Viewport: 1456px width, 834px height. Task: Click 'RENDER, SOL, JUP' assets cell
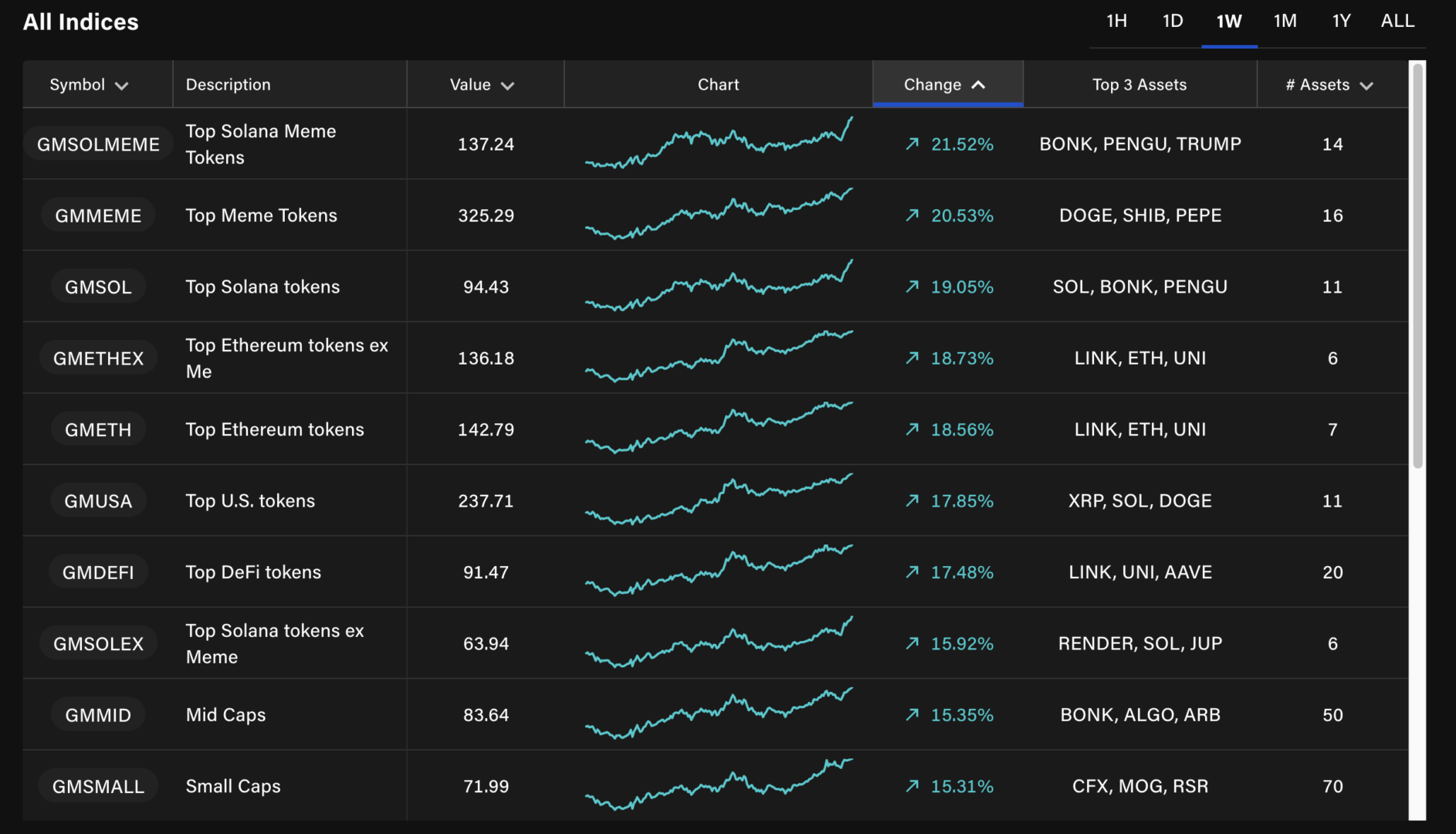coord(1140,644)
